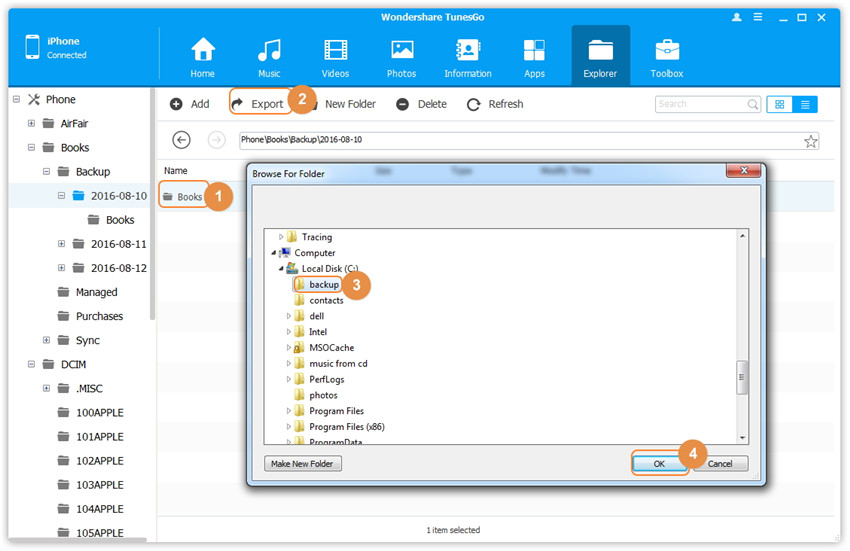
Task: Expand the dell folder in dialog
Action: coord(289,316)
